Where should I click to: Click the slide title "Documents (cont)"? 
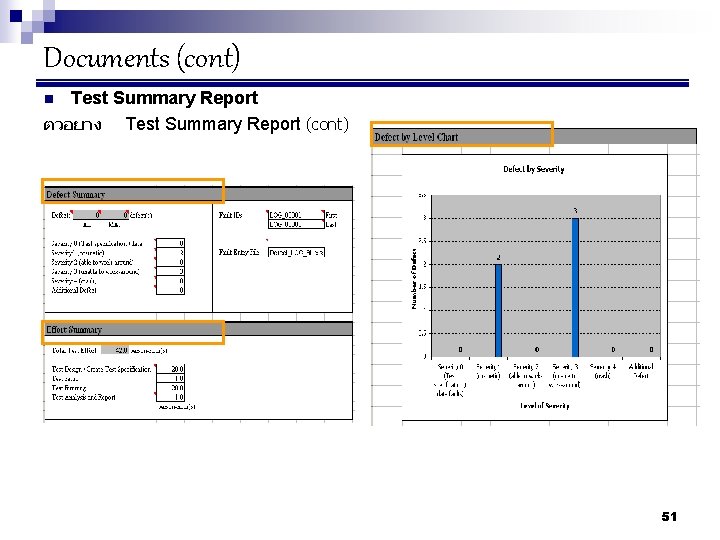141,59
